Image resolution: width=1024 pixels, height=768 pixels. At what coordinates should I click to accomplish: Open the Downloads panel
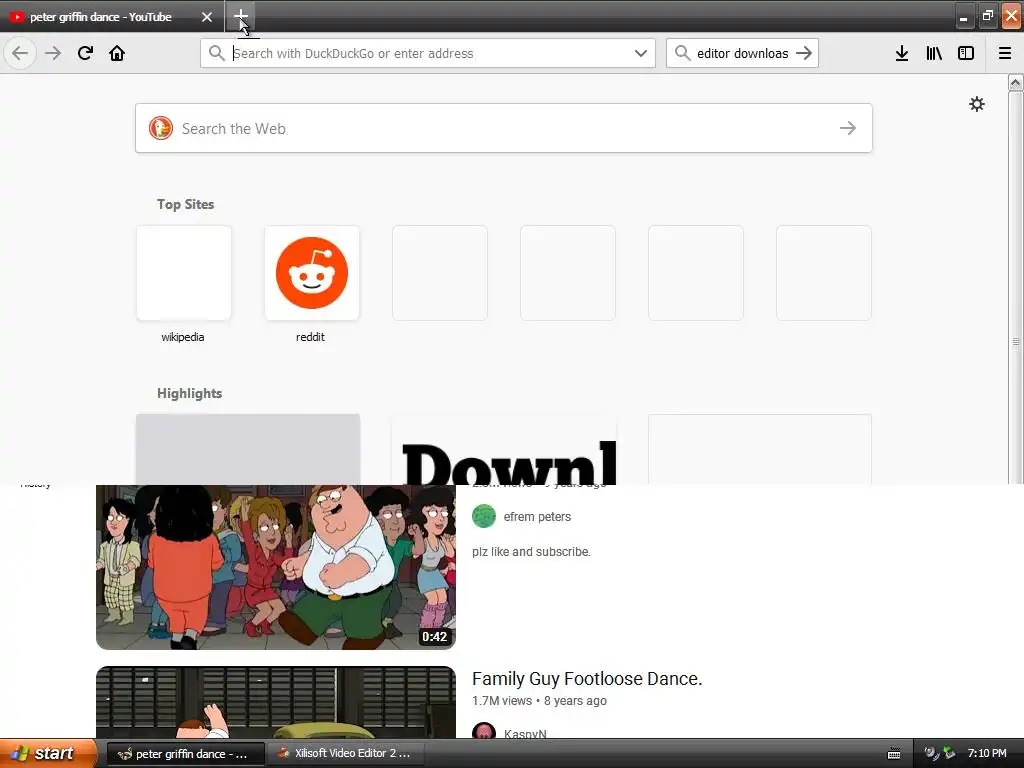point(901,53)
